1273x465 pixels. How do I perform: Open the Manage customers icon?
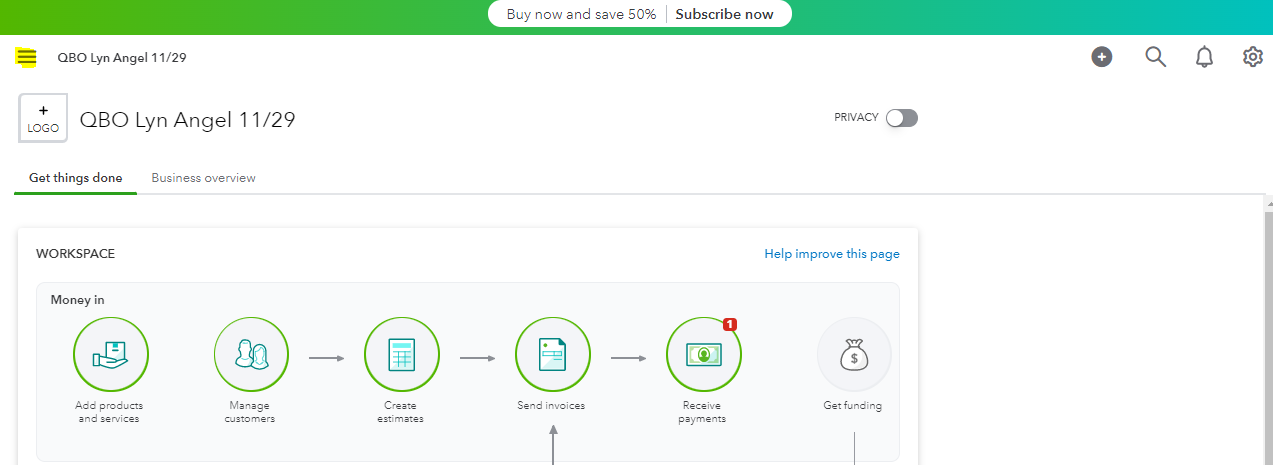tap(251, 355)
